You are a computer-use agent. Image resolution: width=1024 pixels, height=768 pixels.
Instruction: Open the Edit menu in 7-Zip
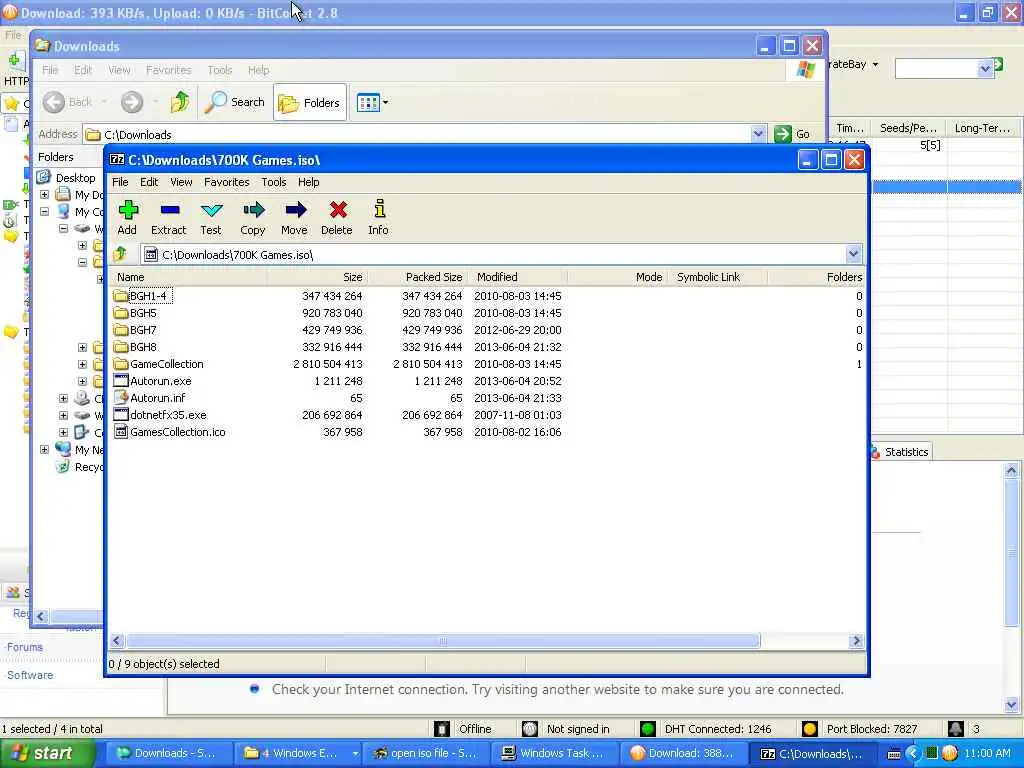[x=149, y=182]
